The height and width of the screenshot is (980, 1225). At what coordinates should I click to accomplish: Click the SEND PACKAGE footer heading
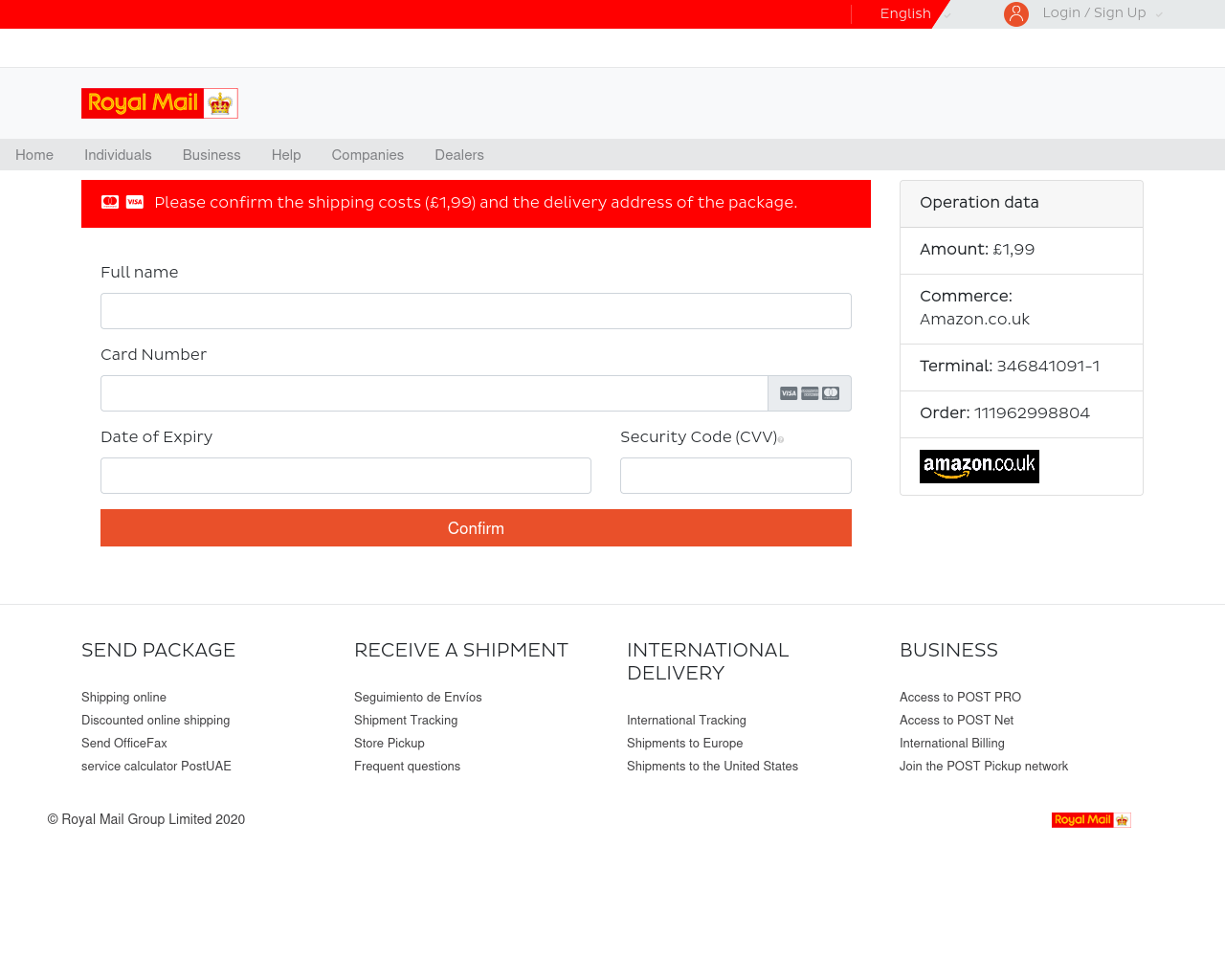tap(158, 651)
